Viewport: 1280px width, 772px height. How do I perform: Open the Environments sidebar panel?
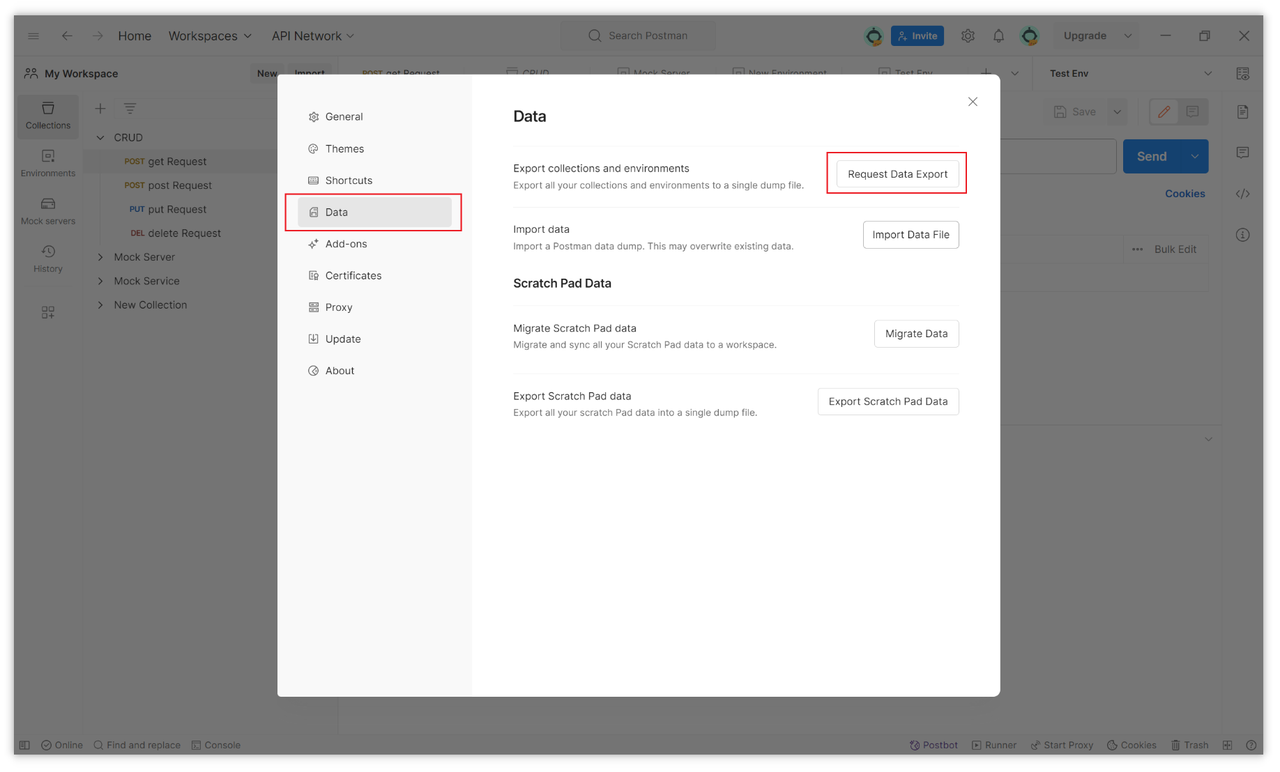(x=48, y=164)
